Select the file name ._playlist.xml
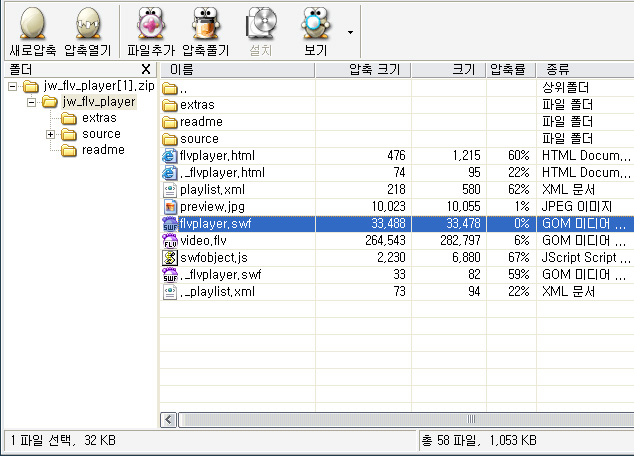The height and width of the screenshot is (456, 634). coord(218,291)
